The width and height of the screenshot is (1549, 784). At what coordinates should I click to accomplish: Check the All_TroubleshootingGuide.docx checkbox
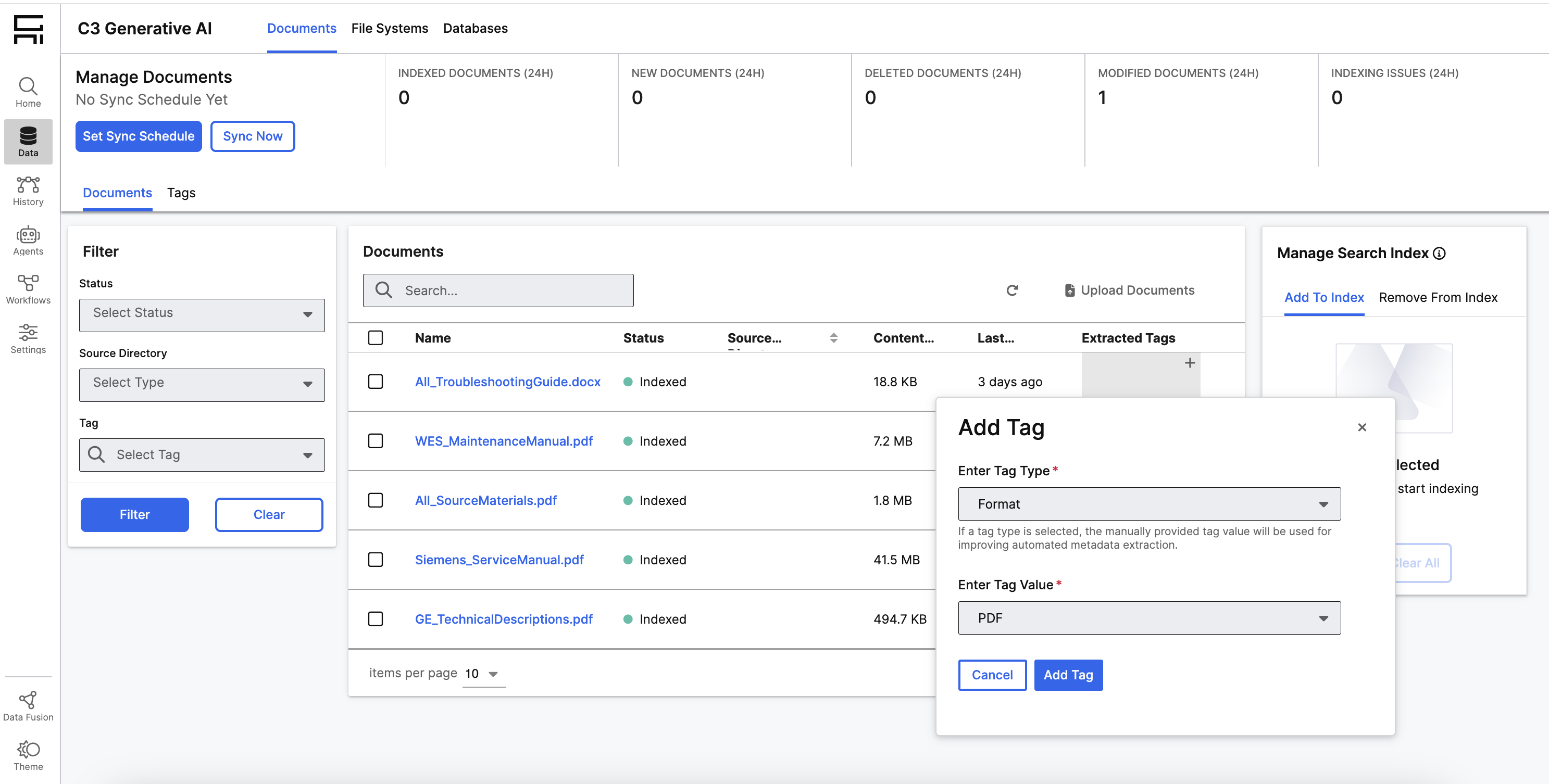click(x=375, y=382)
